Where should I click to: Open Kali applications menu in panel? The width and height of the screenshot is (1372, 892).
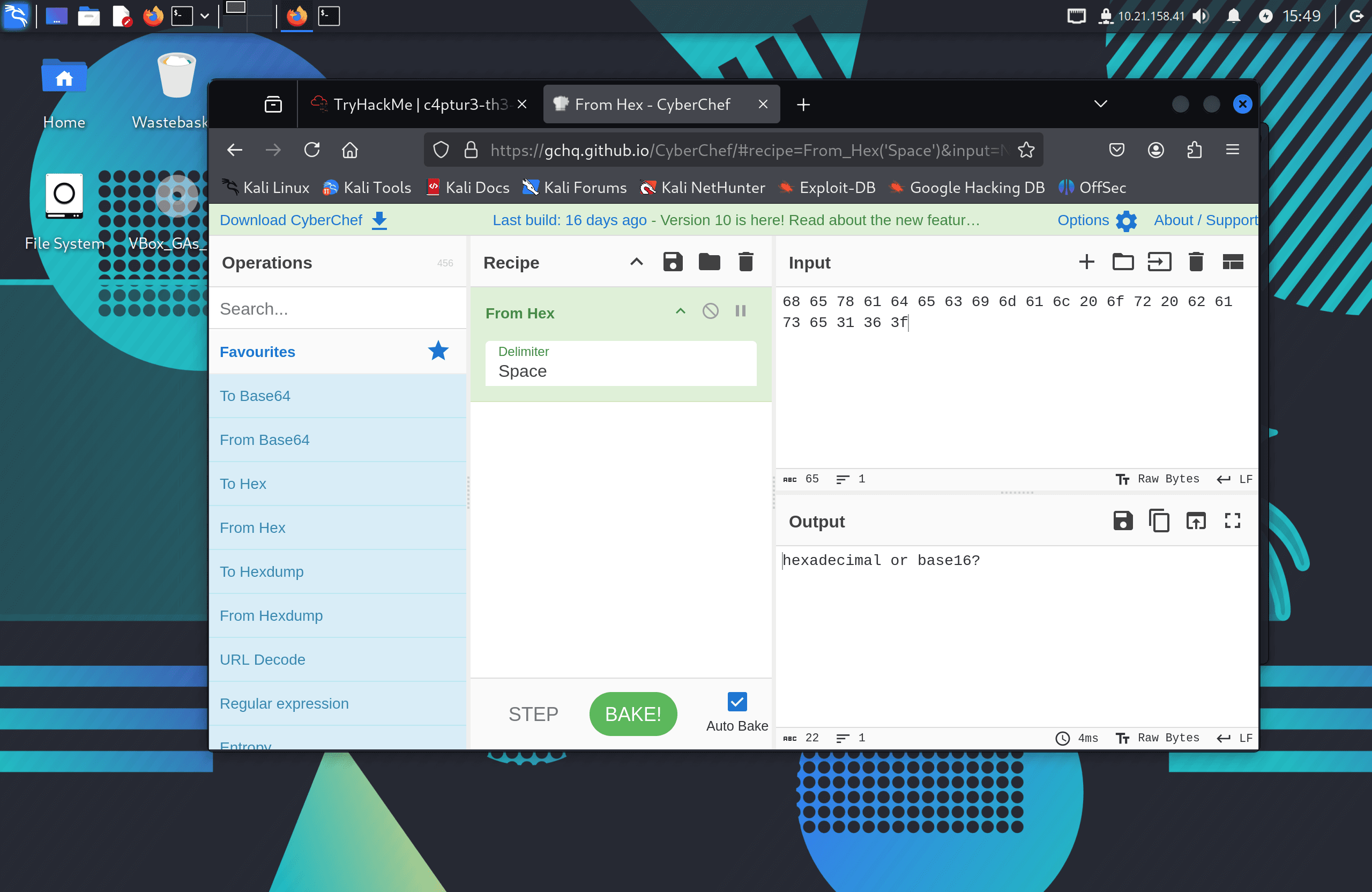click(x=16, y=16)
